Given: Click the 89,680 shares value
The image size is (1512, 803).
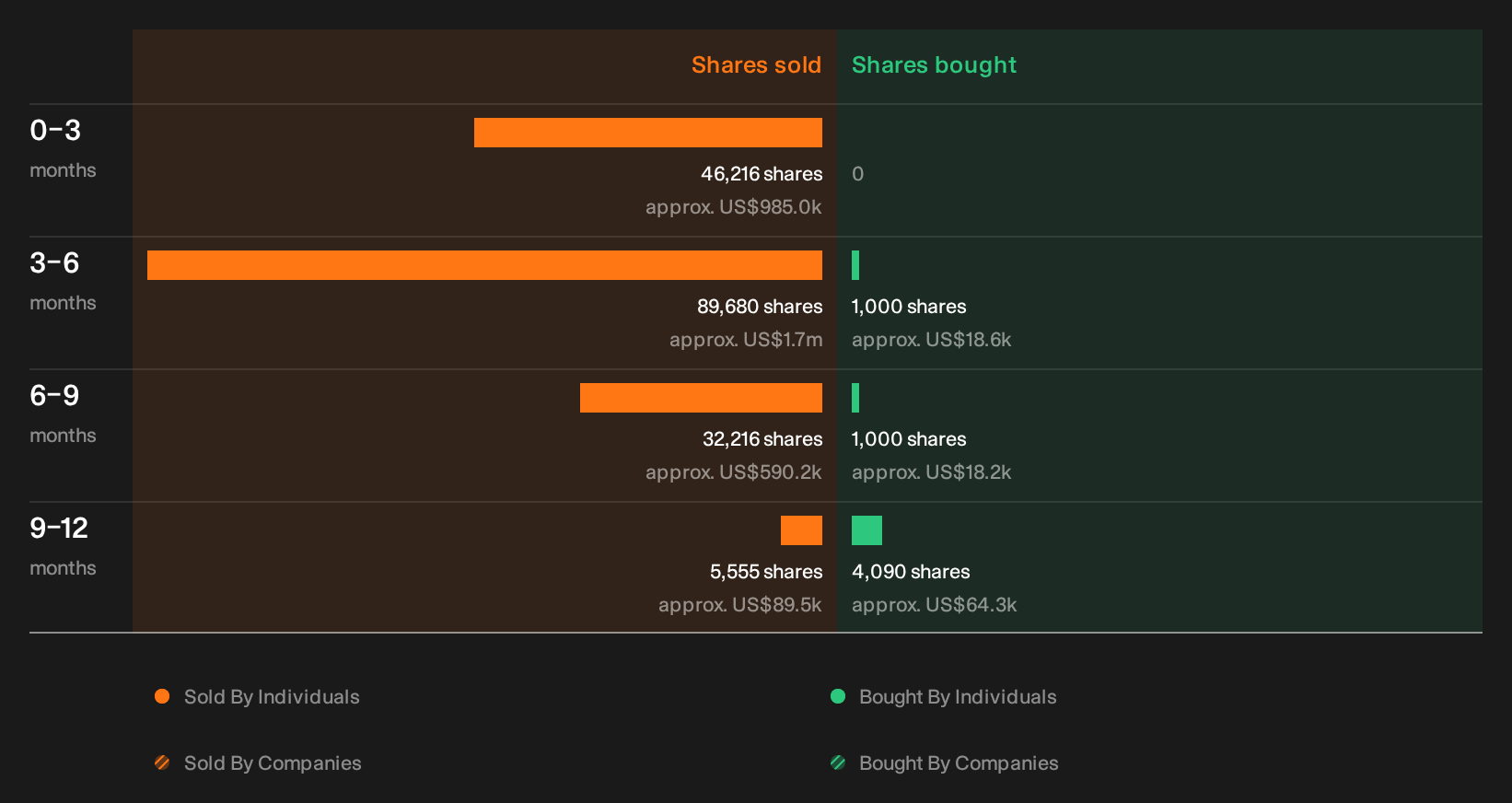Looking at the screenshot, I should [760, 307].
